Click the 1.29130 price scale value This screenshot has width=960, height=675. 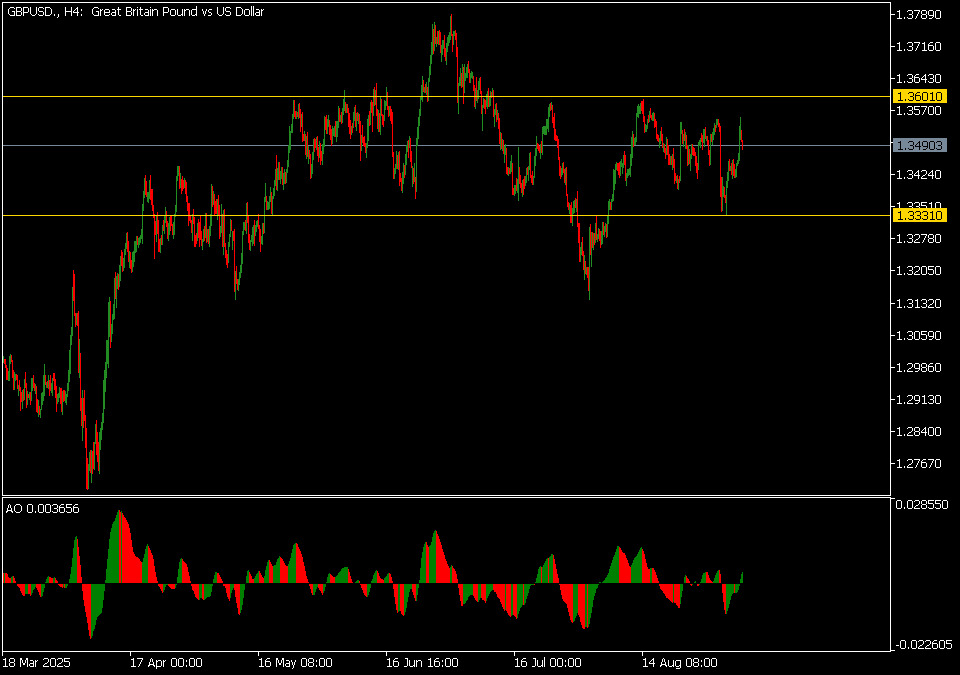(919, 399)
